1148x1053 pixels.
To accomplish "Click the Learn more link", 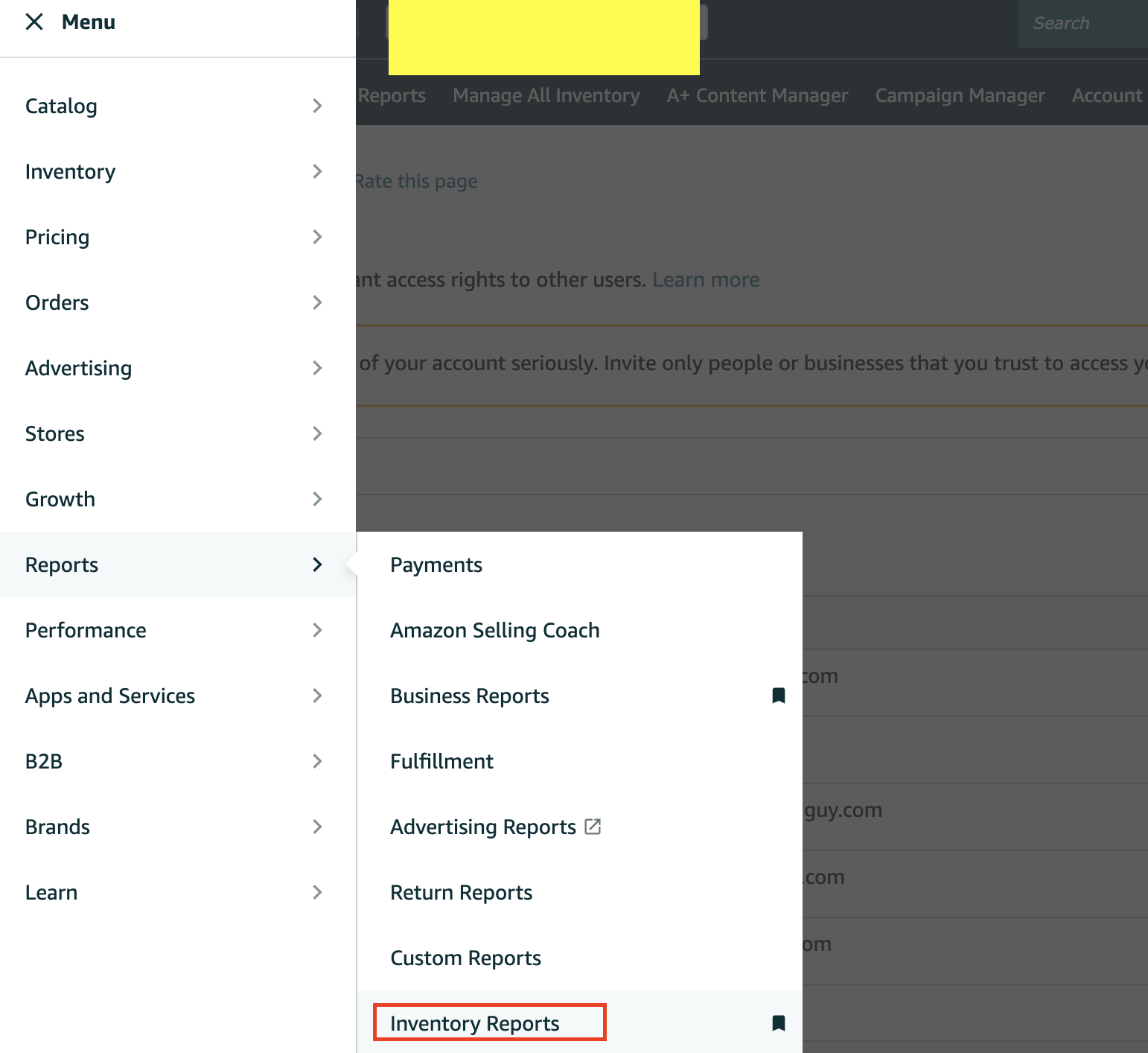I will click(x=706, y=280).
